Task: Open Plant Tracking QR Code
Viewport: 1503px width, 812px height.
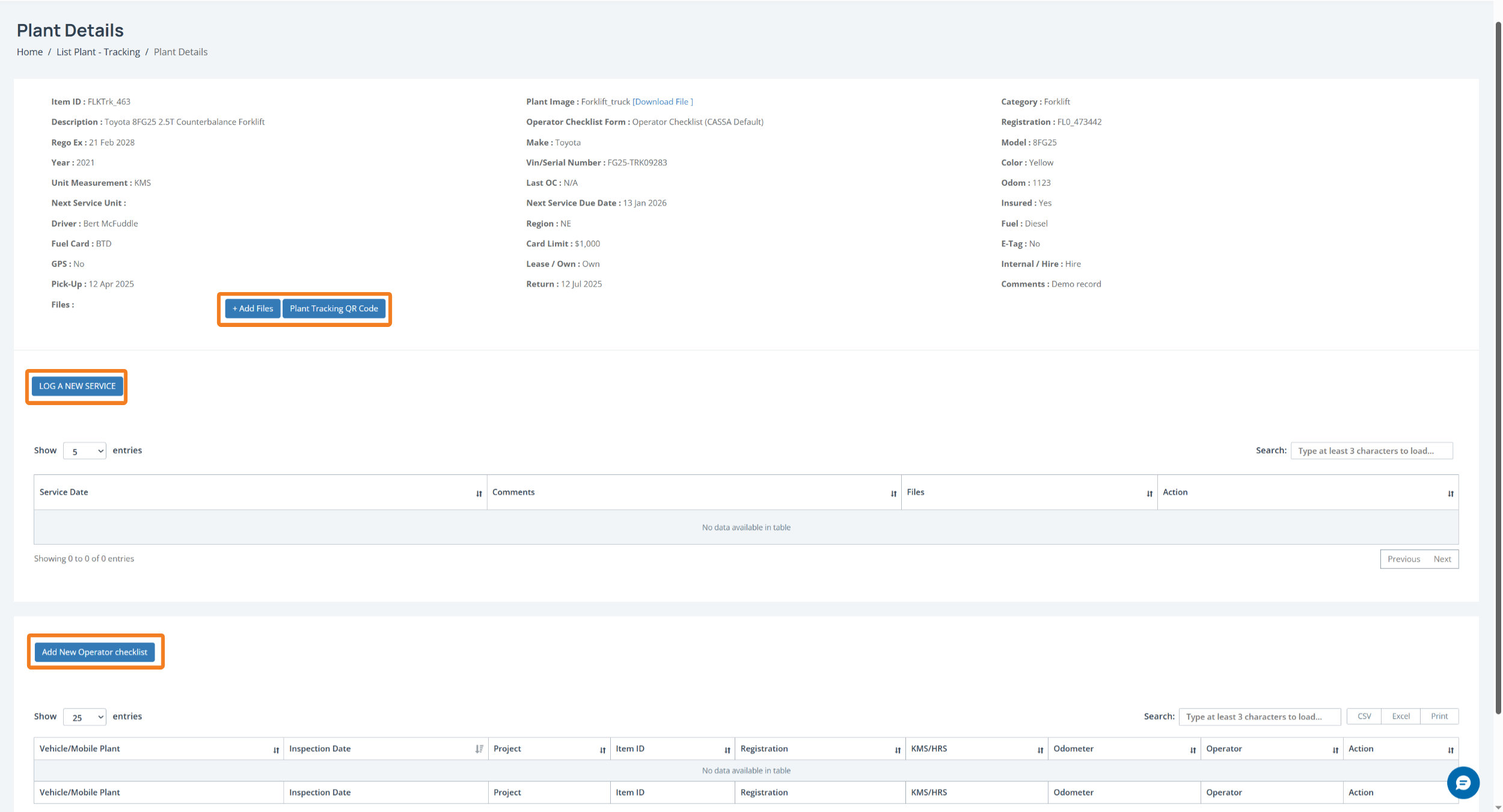Action: pos(334,309)
